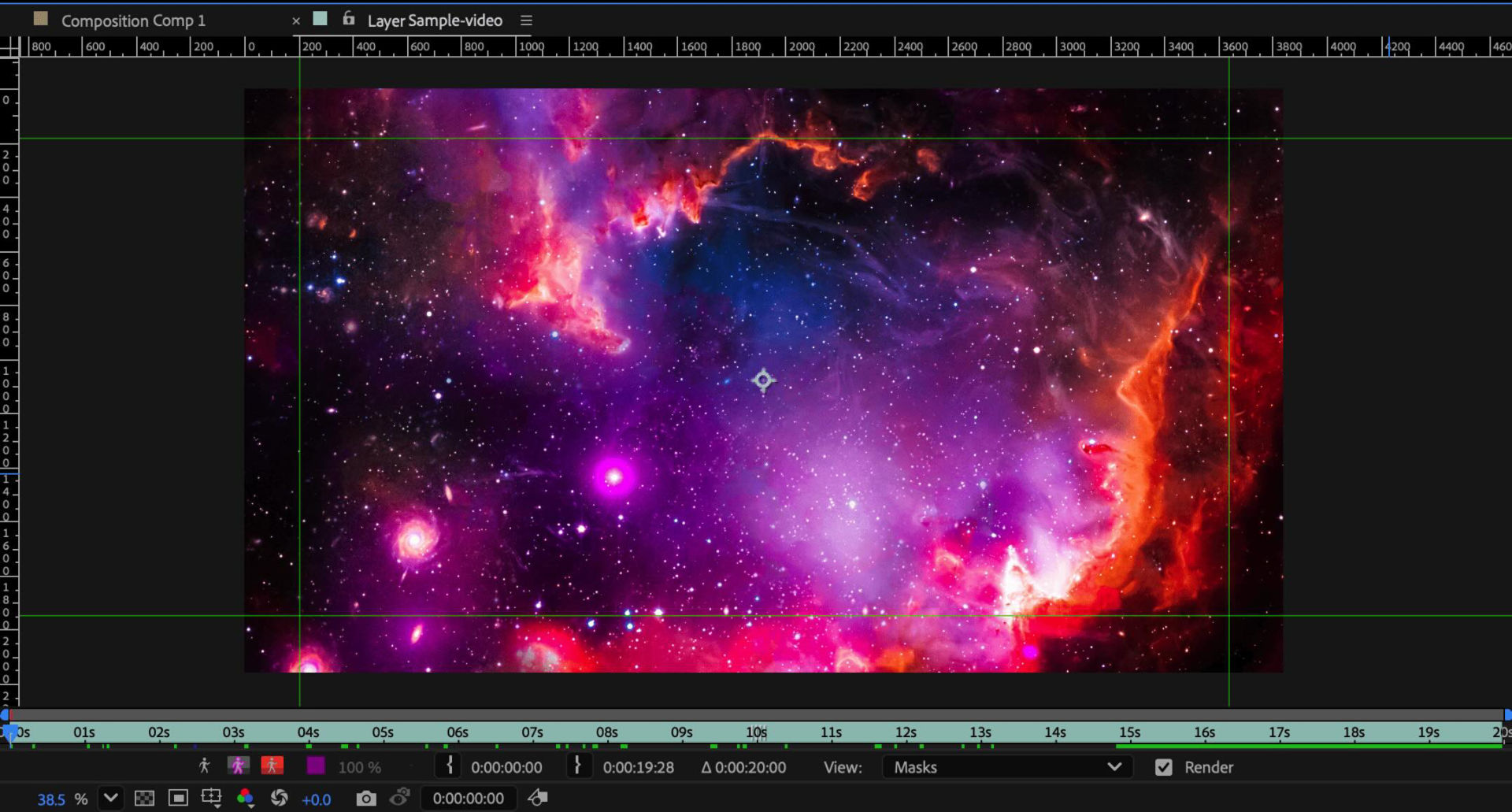Click the in point timecode 0:00:00:00
This screenshot has width=1512, height=812.
point(506,767)
